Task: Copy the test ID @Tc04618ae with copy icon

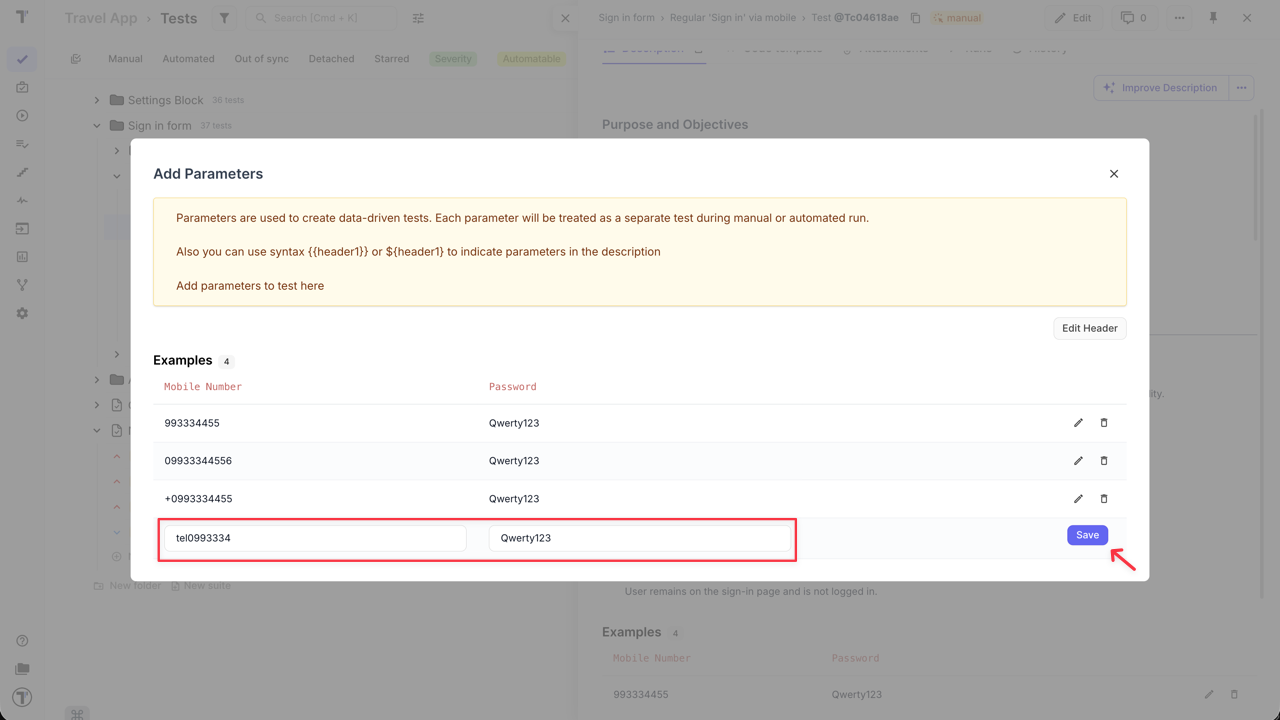Action: pos(913,17)
